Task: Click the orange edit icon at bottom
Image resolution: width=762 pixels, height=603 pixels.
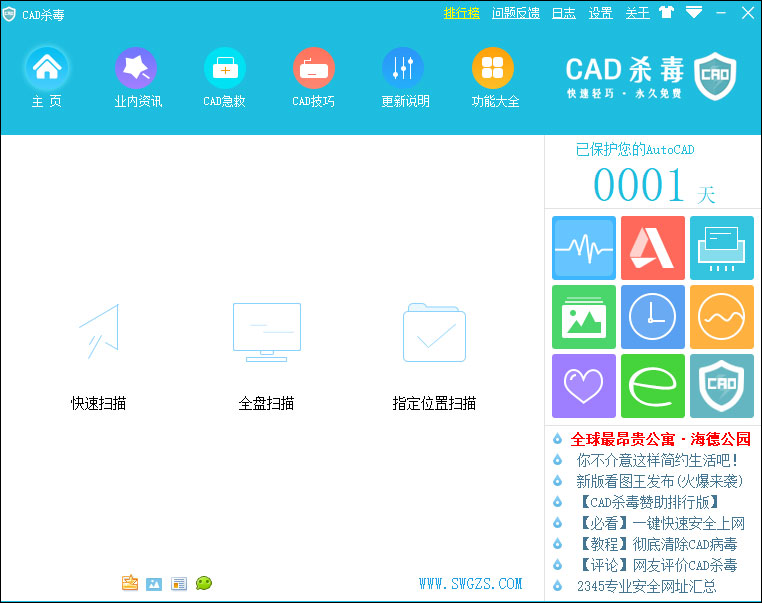Action: (130, 583)
